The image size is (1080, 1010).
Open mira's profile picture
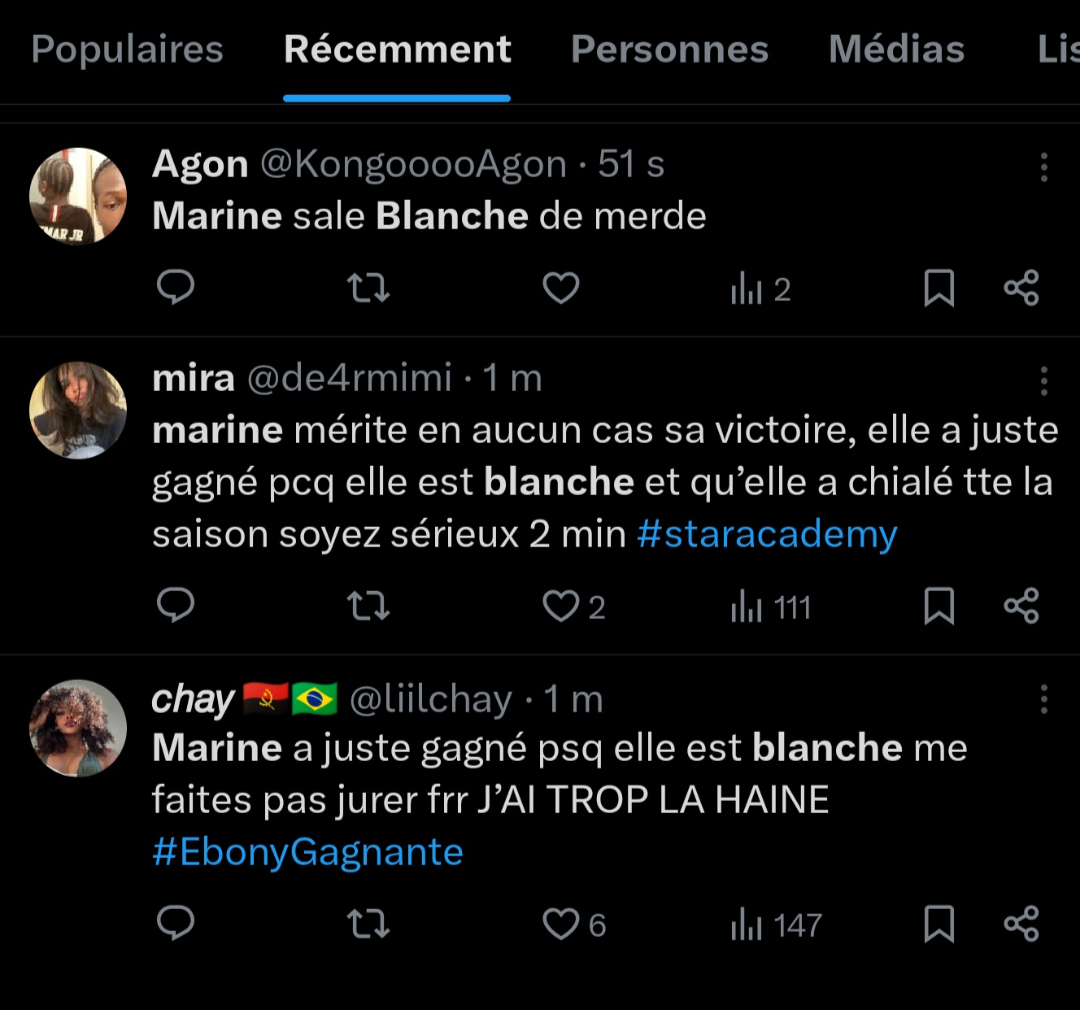[78, 410]
